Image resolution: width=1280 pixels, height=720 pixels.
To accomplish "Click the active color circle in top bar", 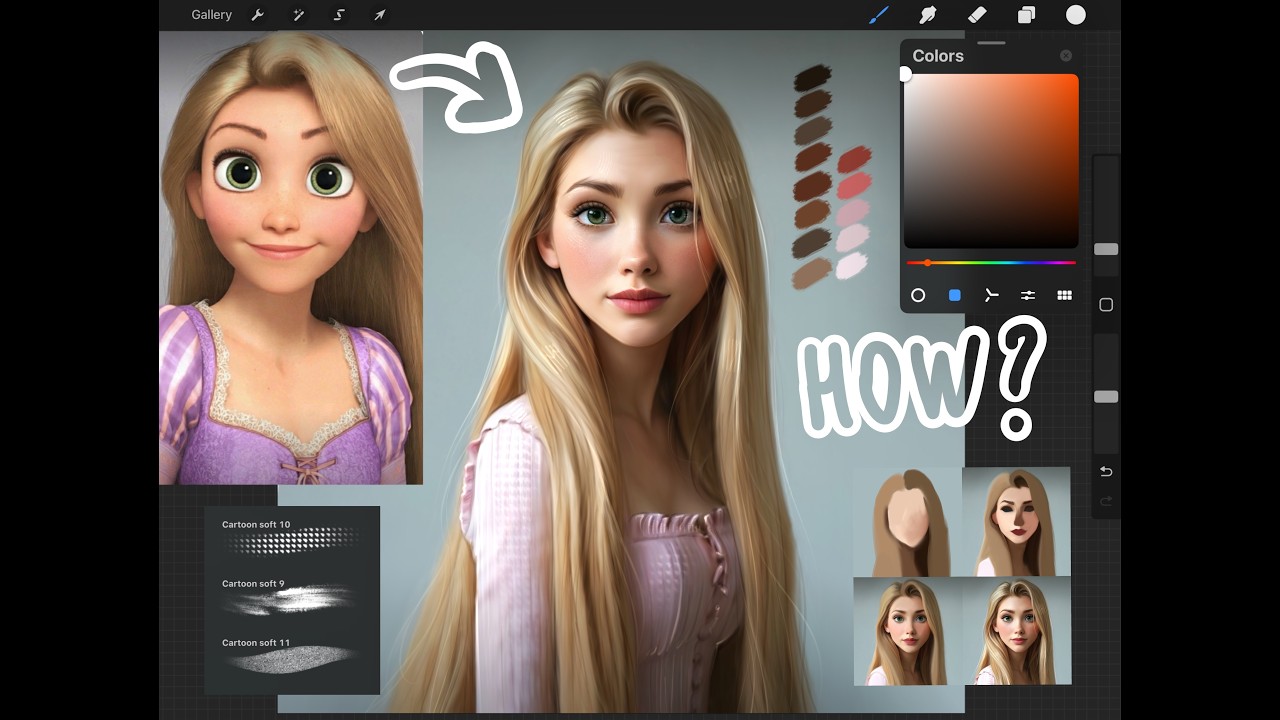I will pyautogui.click(x=1076, y=15).
